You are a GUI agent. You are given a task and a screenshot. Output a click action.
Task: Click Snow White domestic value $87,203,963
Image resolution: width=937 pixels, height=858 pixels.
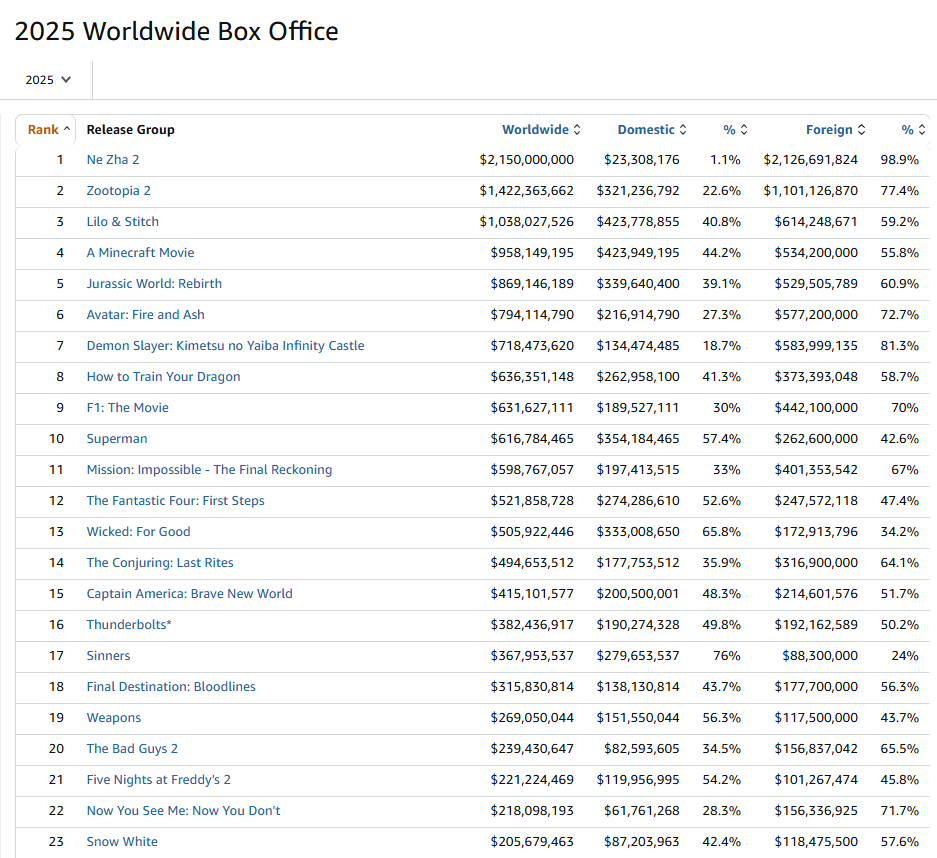point(641,843)
